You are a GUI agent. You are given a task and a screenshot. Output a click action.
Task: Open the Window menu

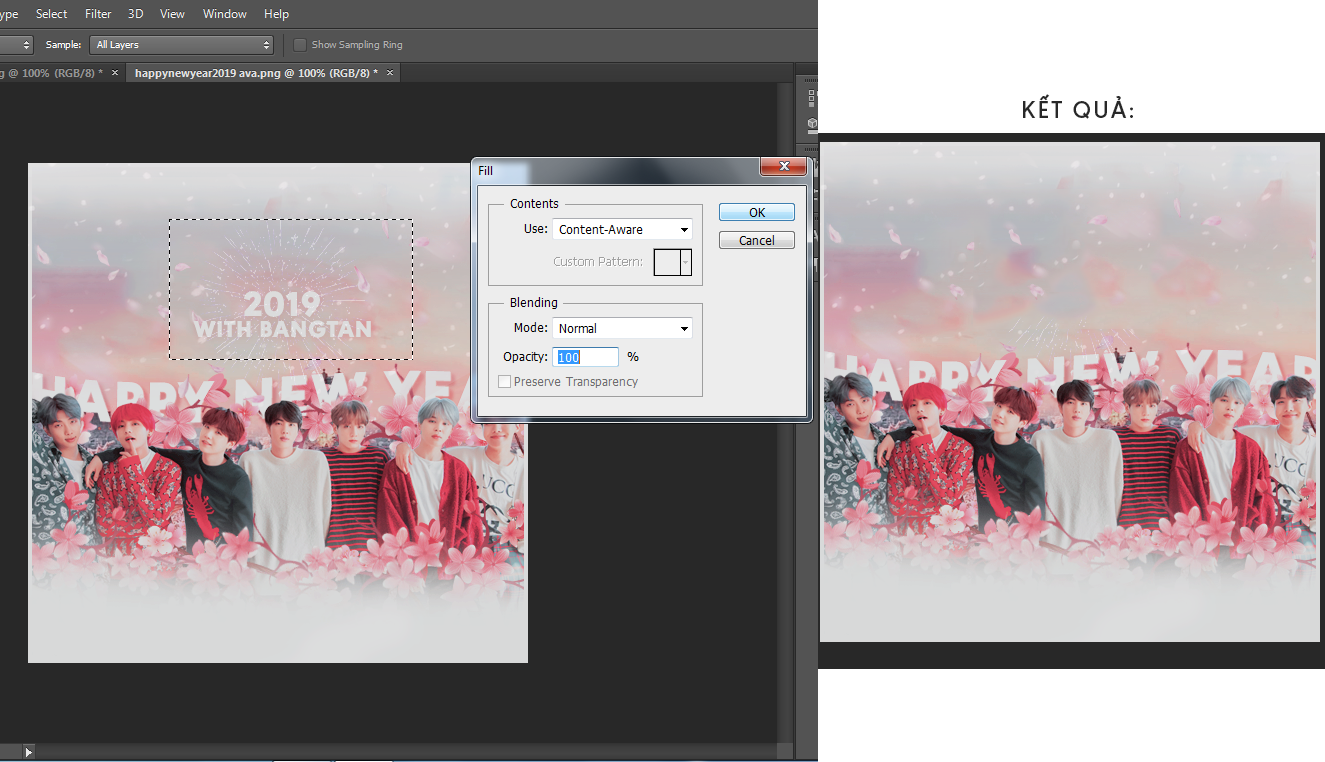224,14
